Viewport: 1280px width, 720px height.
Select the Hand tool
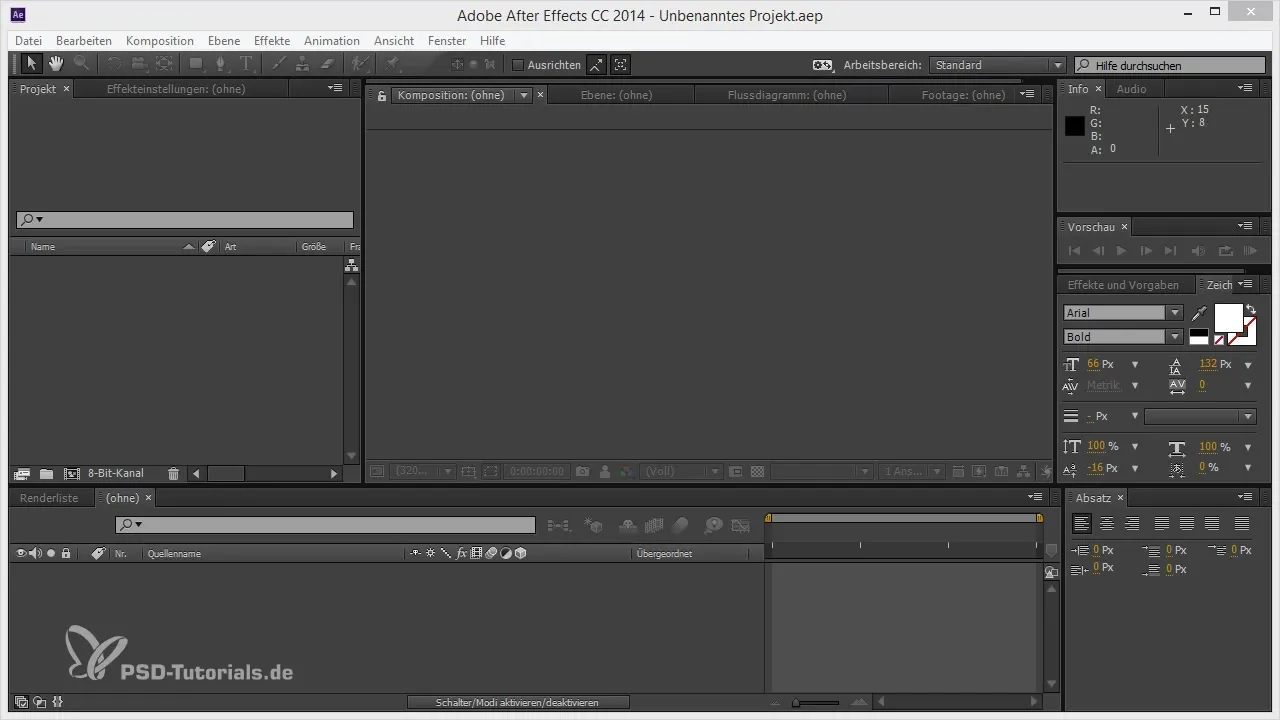point(56,64)
